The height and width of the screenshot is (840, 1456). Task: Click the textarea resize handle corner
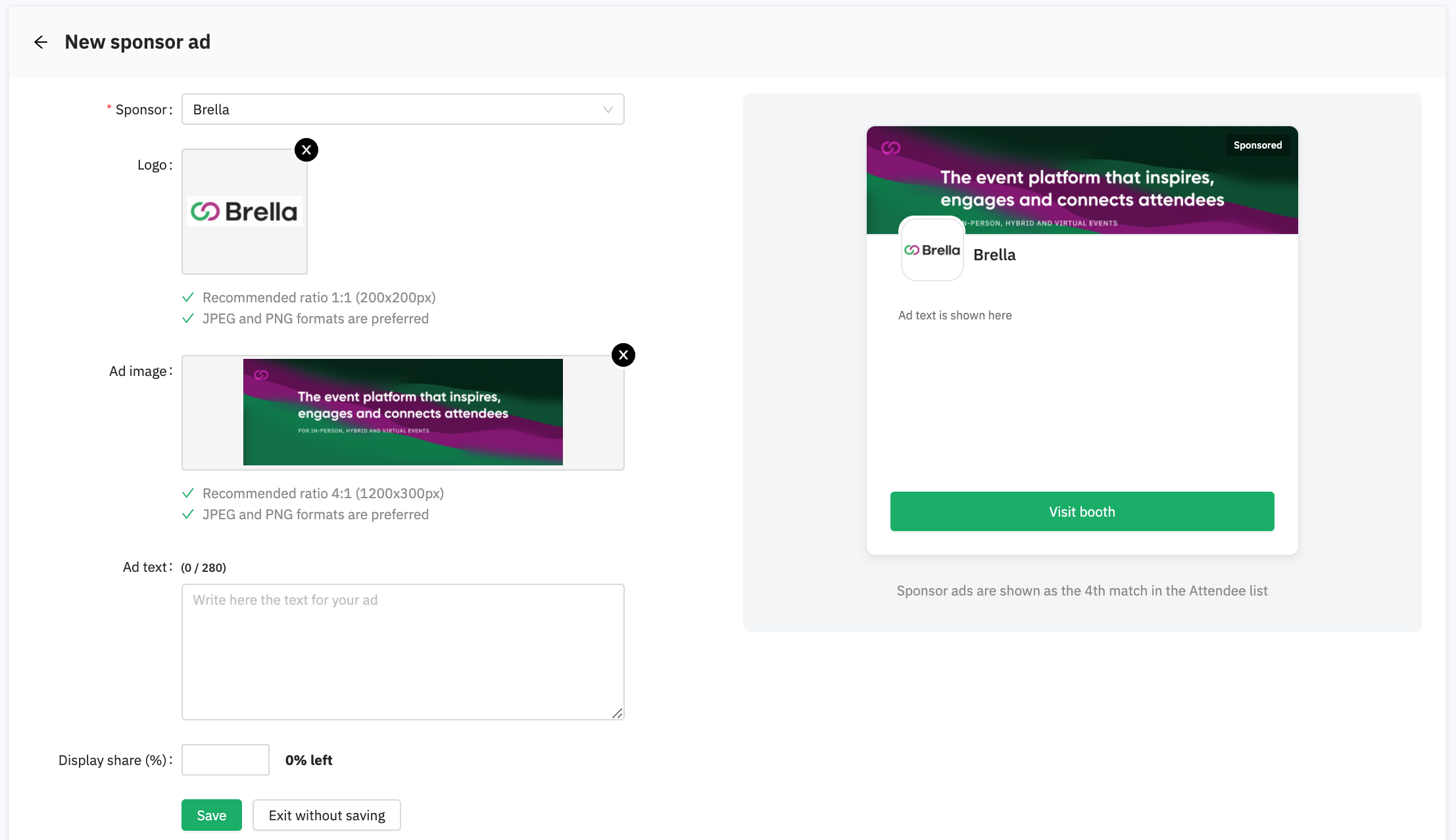[x=617, y=713]
